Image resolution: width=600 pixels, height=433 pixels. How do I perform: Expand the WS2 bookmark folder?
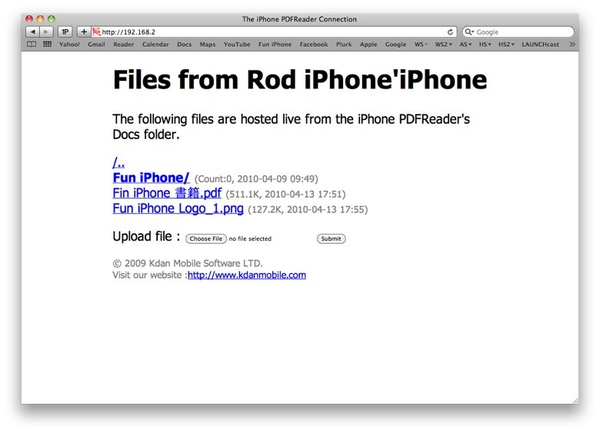443,44
